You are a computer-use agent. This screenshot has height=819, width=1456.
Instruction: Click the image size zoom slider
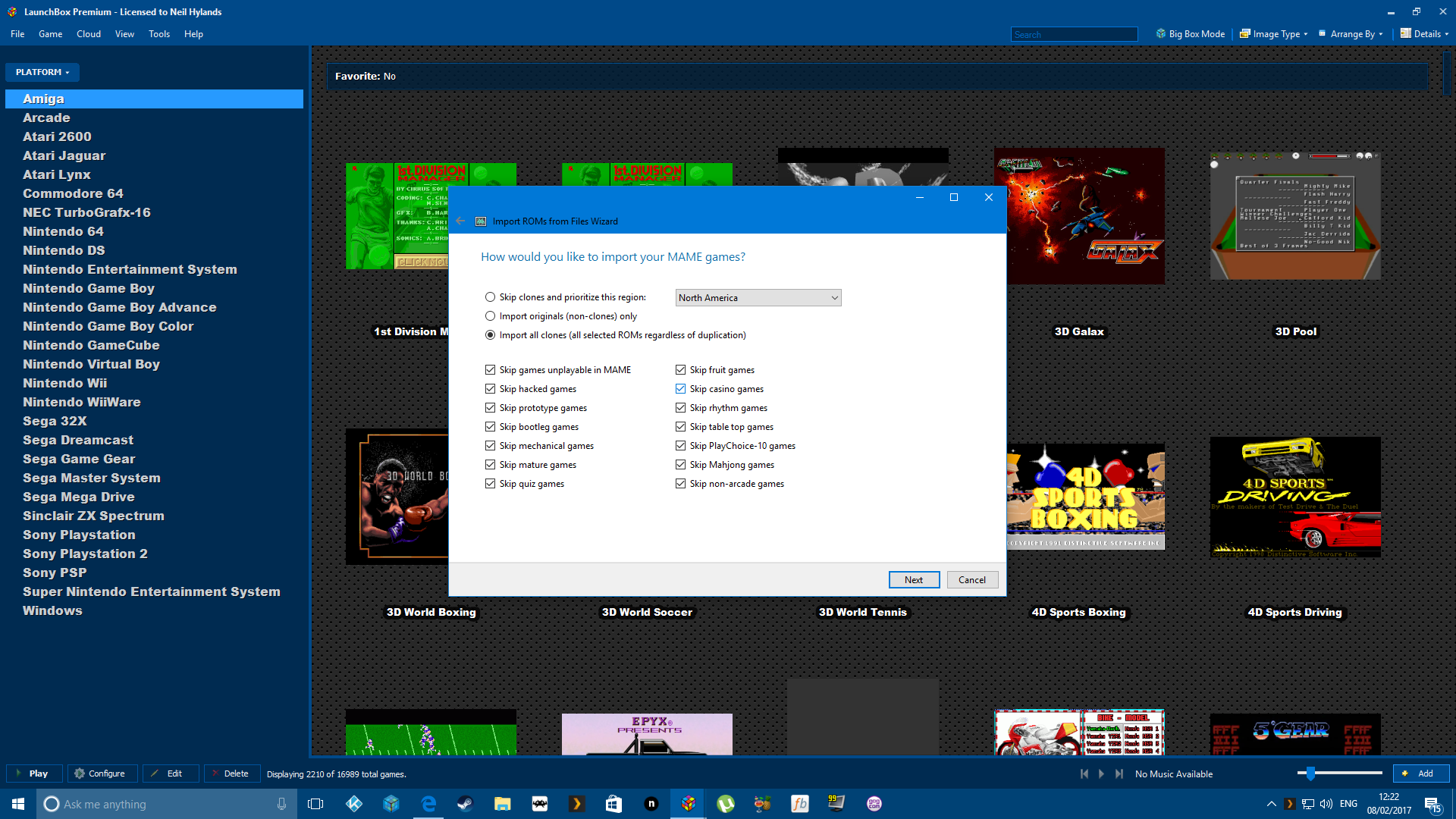click(1341, 773)
